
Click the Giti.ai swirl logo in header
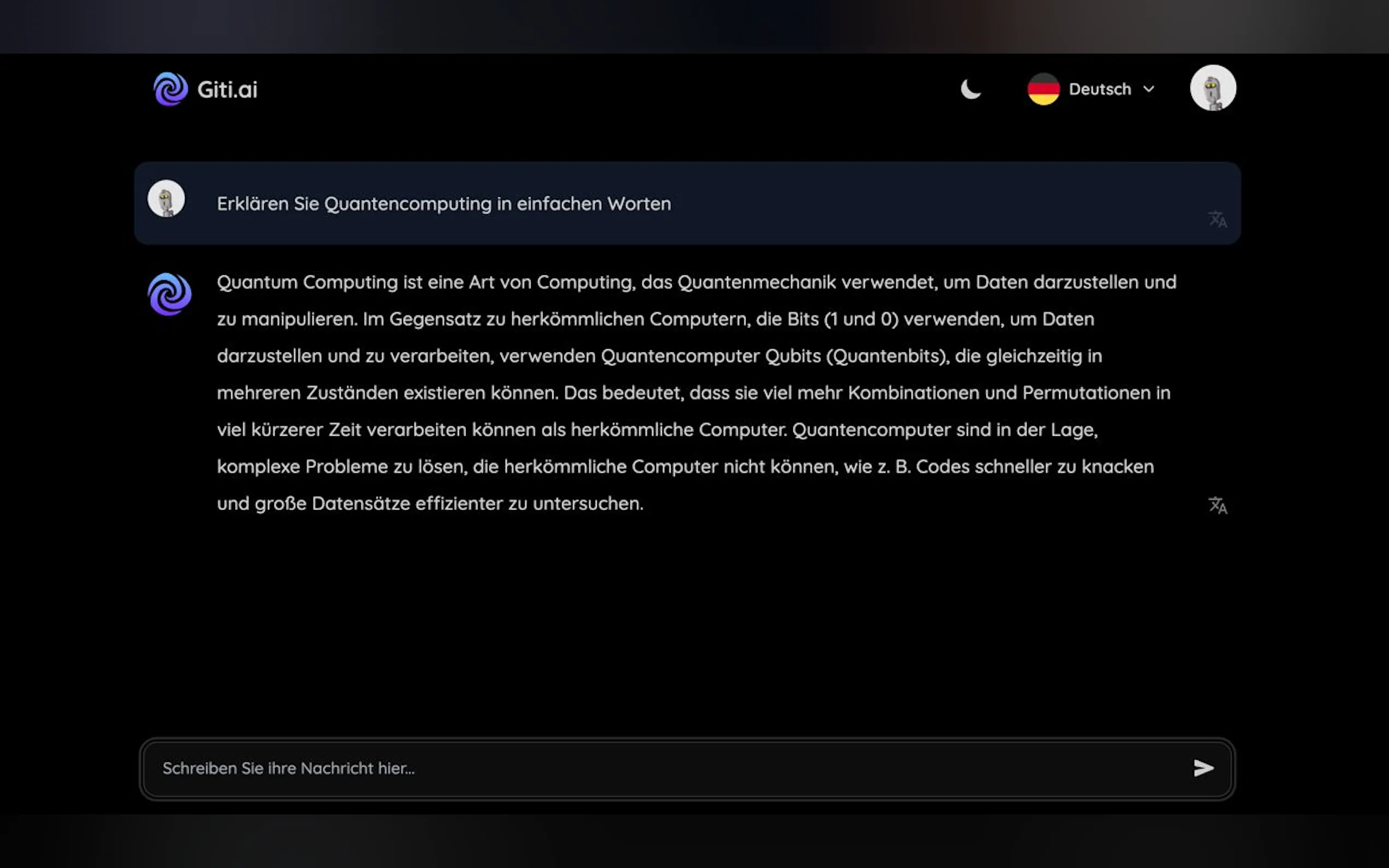[170, 89]
